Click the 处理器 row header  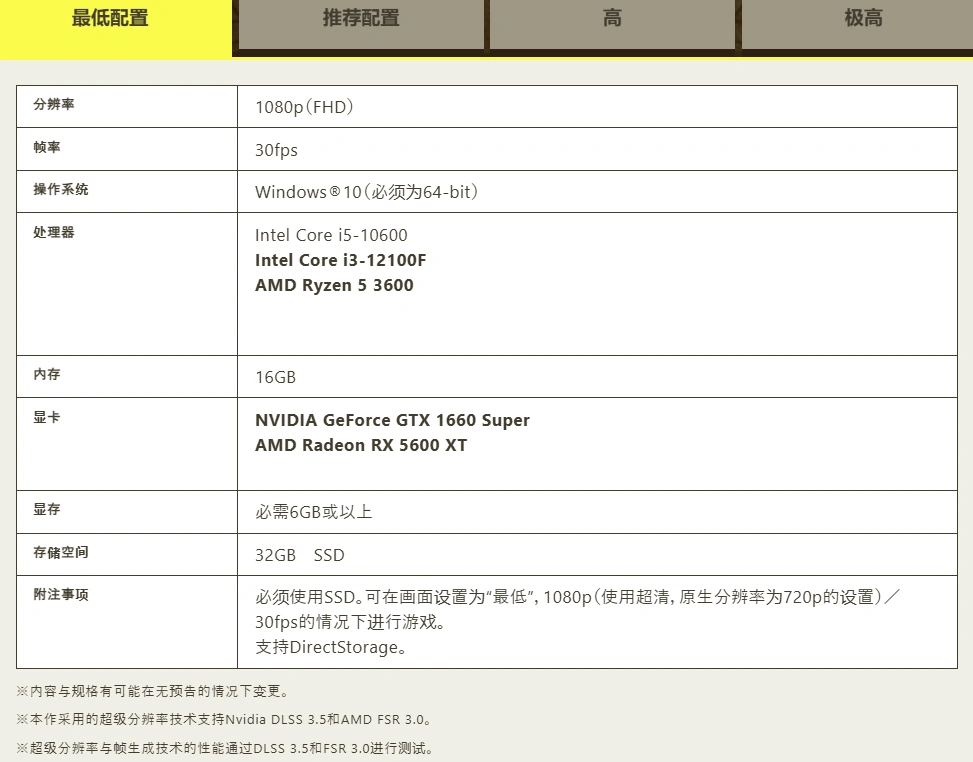[x=54, y=233]
